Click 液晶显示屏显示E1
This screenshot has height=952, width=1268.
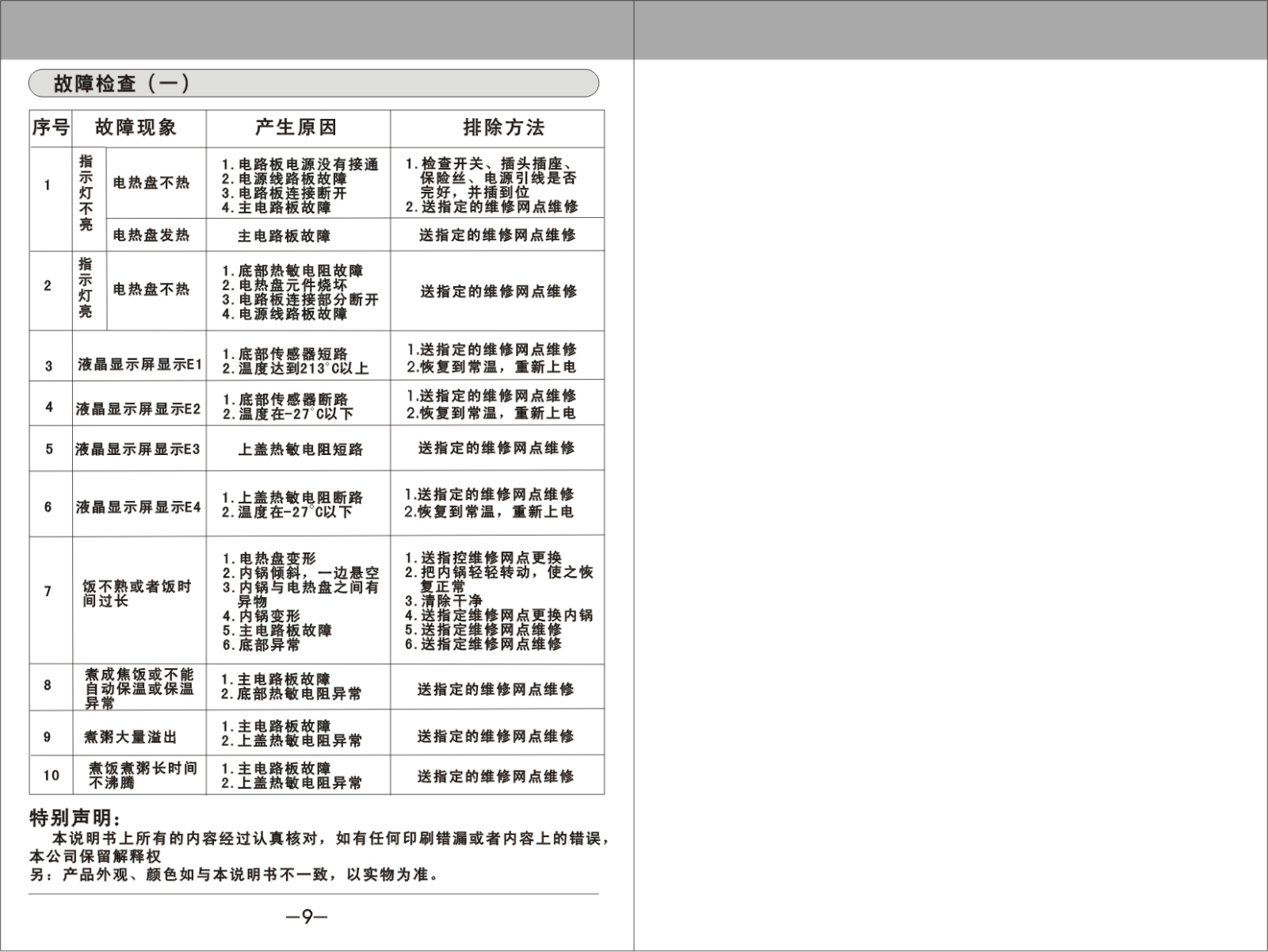(x=140, y=365)
